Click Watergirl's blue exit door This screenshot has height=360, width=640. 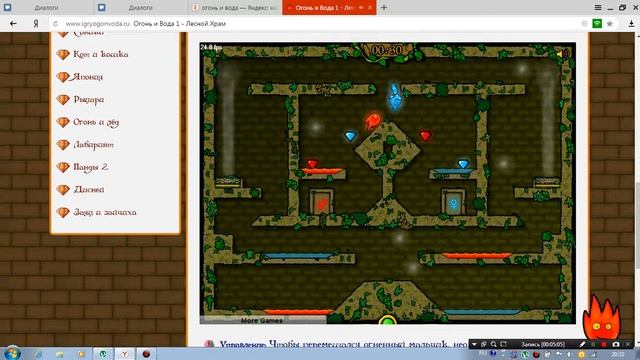(x=453, y=202)
